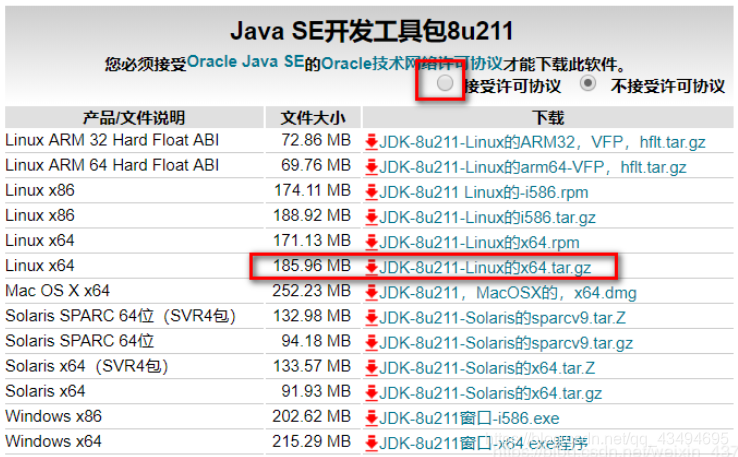Click download arrow icon for Linux i586.rpm
The width and height of the screenshot is (738, 457).
tap(371, 192)
